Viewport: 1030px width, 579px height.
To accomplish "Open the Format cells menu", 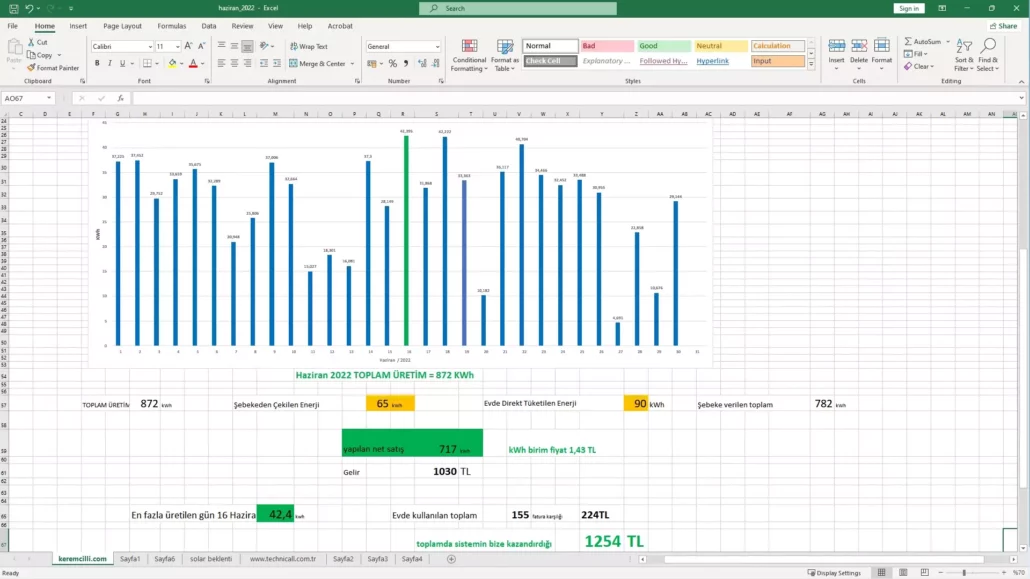I will point(882,54).
